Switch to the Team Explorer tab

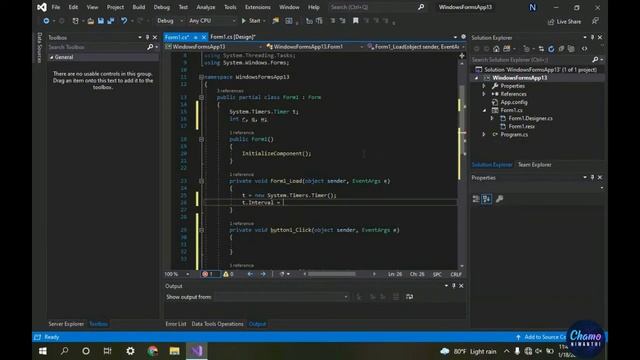point(535,164)
